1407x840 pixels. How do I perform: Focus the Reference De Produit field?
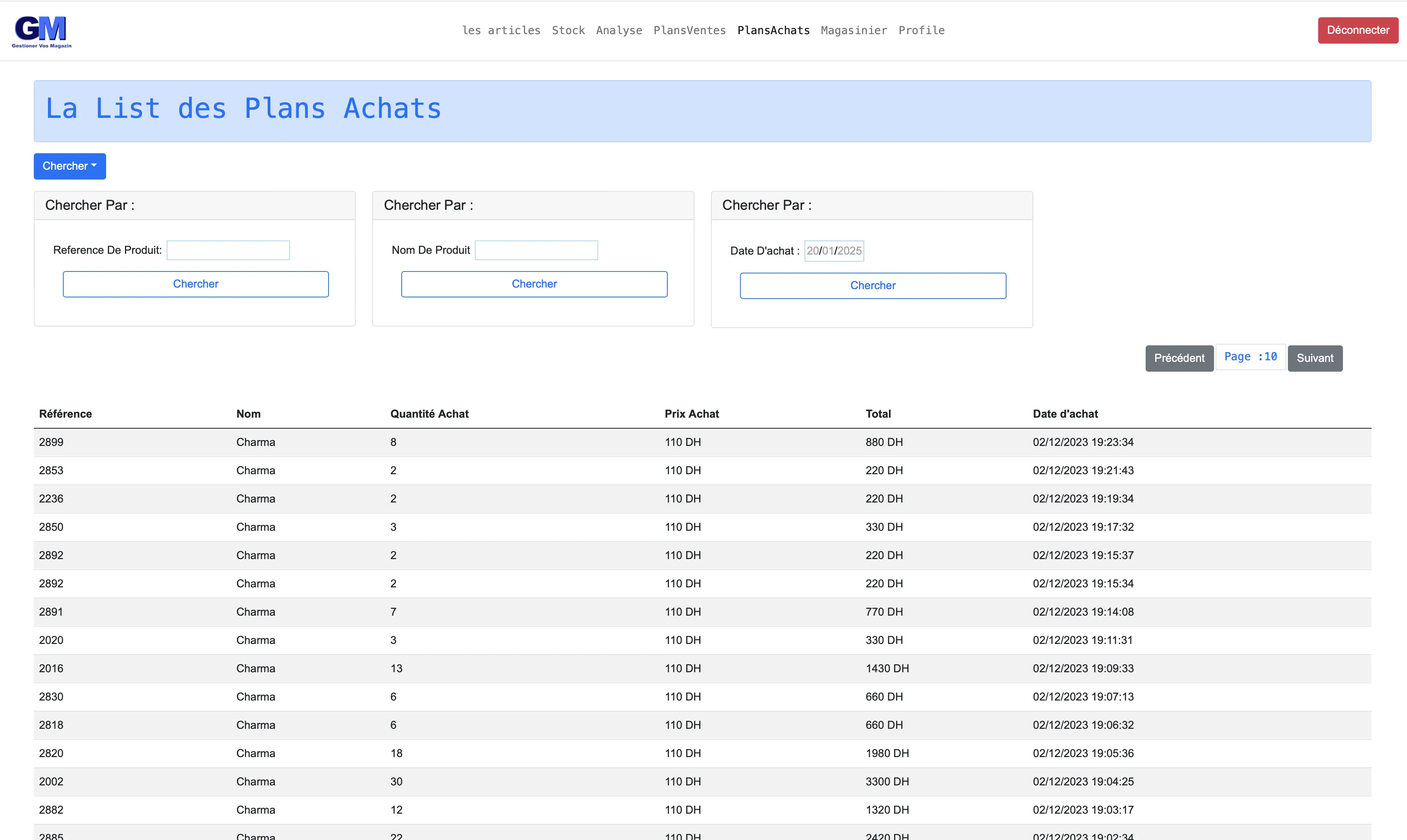(228, 250)
